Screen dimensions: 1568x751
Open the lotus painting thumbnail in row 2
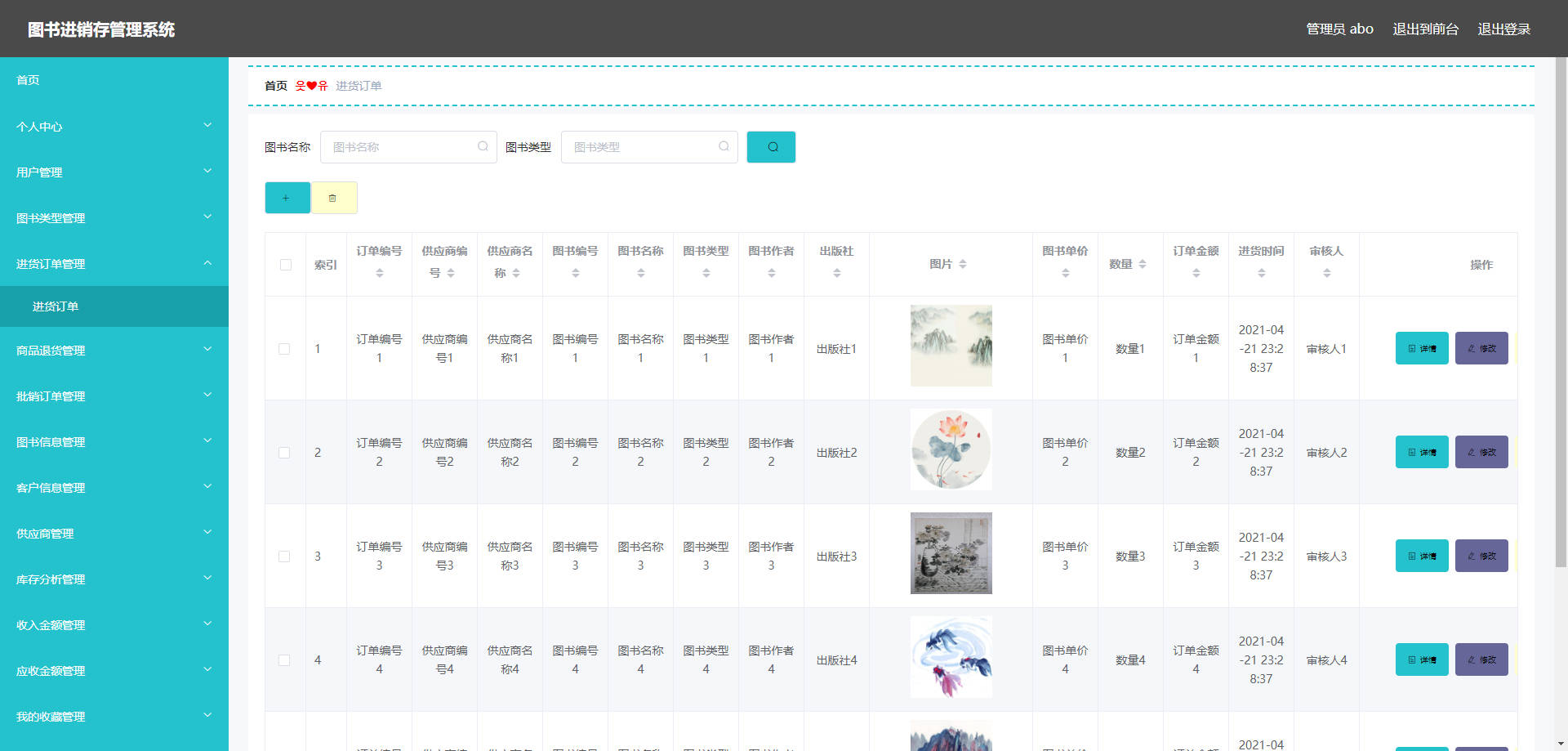tap(951, 449)
